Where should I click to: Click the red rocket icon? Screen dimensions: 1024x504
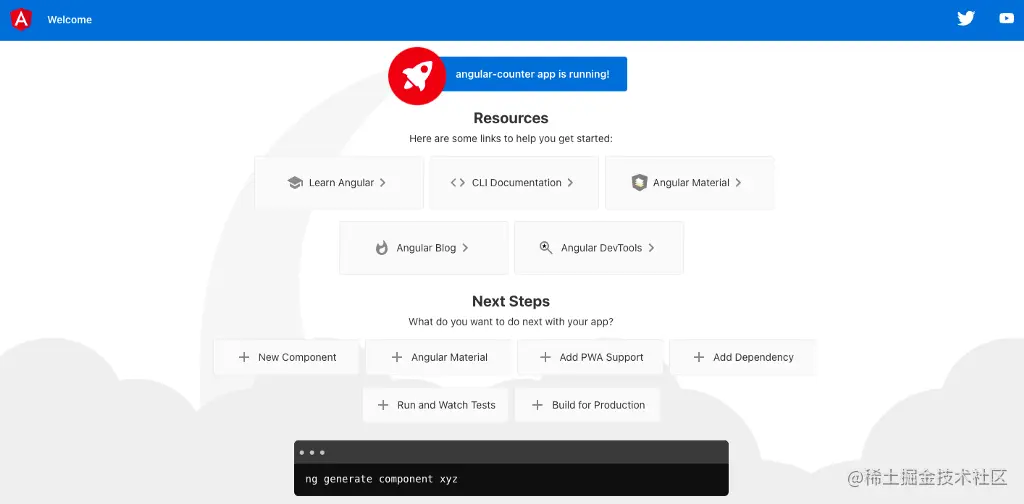[x=417, y=76]
